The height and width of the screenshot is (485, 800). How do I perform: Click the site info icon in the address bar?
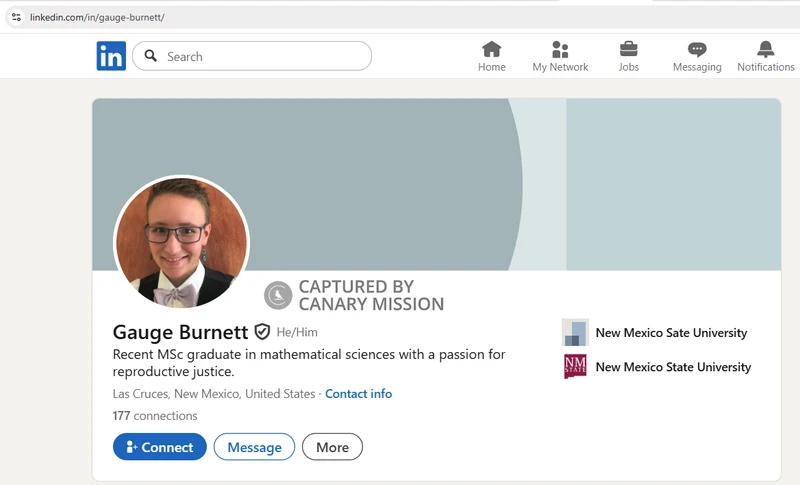tap(16, 17)
